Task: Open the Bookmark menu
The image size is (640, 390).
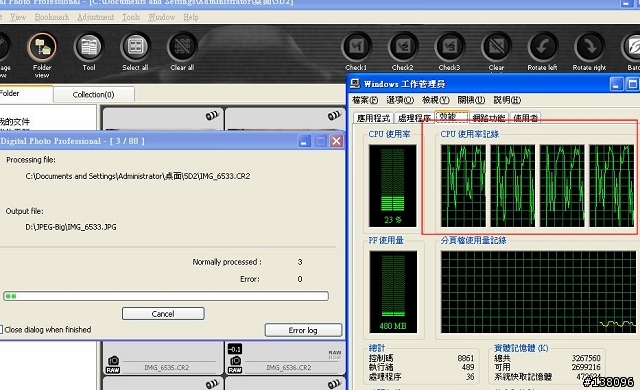Action: point(52,17)
